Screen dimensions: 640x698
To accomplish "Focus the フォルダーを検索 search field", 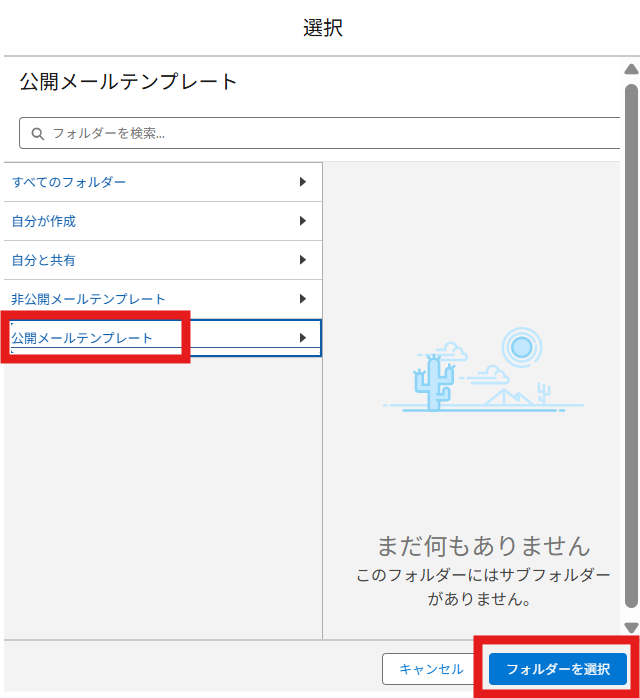I will tap(320, 133).
